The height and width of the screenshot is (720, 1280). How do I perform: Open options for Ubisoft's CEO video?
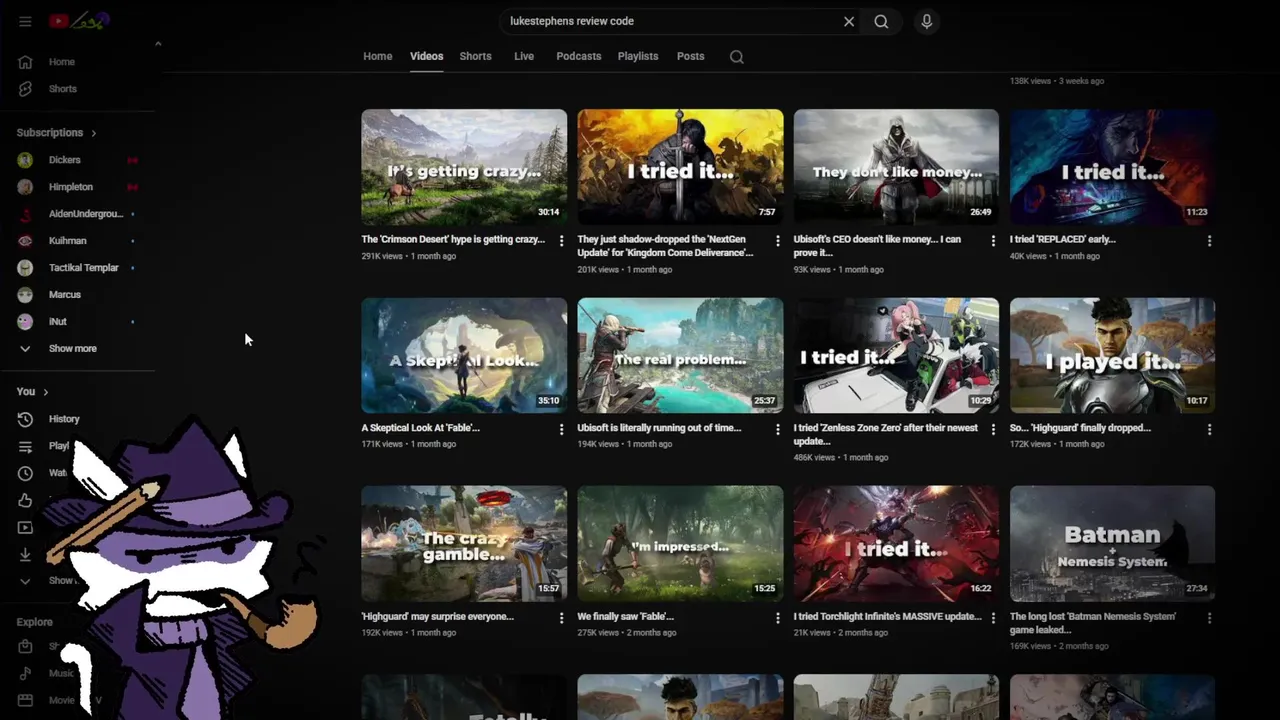point(993,241)
